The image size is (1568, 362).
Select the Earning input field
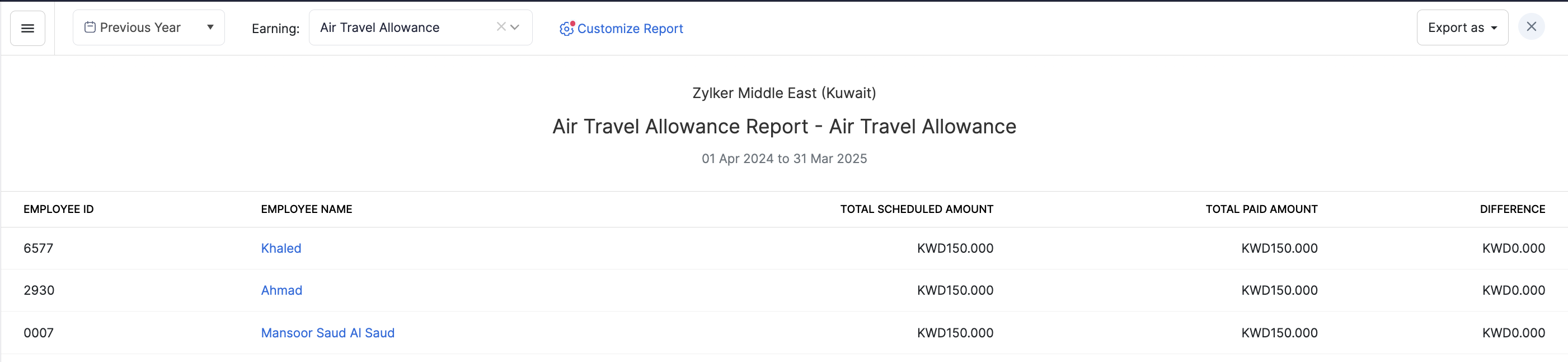(402, 27)
